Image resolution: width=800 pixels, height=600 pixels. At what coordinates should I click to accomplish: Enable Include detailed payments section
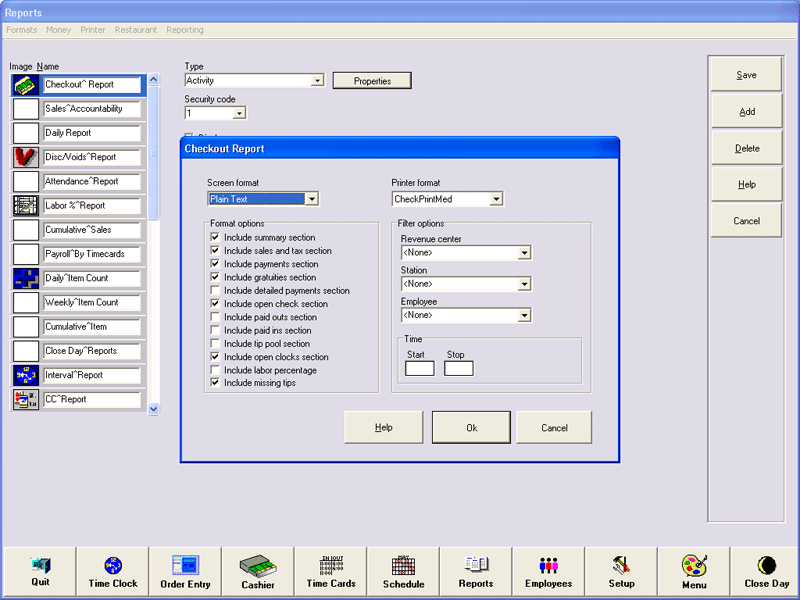pyautogui.click(x=215, y=291)
